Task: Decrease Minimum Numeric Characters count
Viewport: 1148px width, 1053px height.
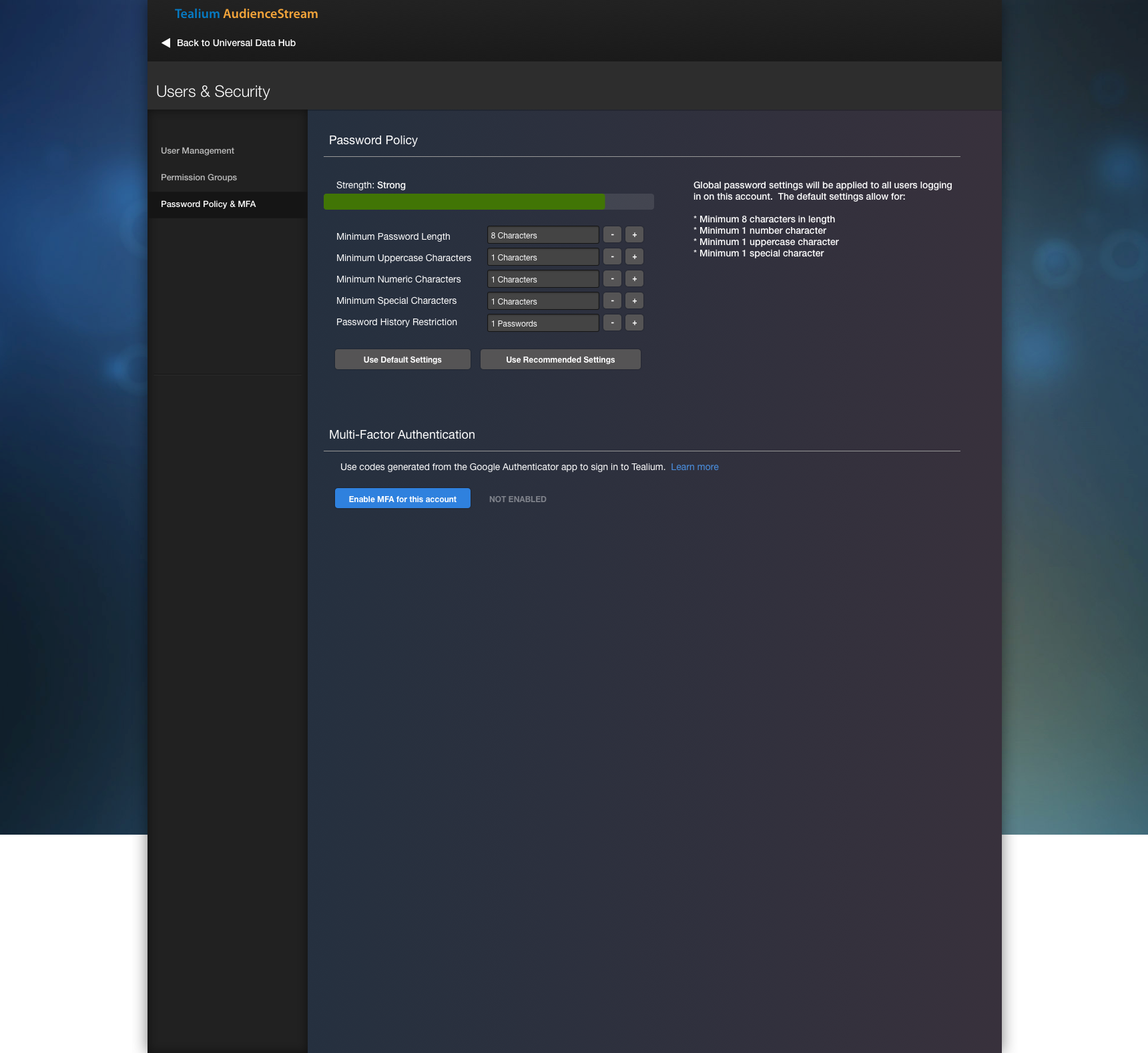Action: 612,278
